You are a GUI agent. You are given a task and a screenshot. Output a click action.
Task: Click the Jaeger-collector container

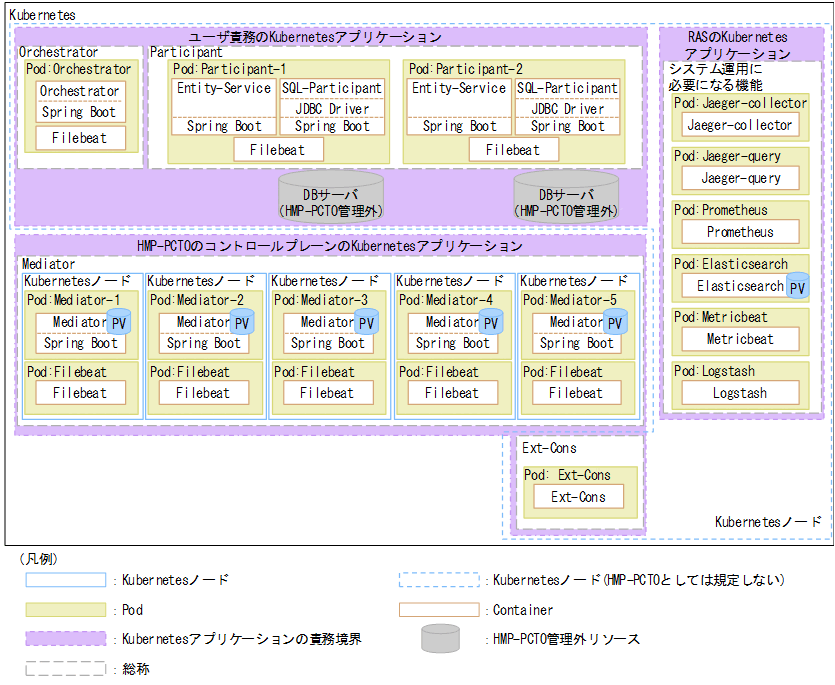point(739,124)
